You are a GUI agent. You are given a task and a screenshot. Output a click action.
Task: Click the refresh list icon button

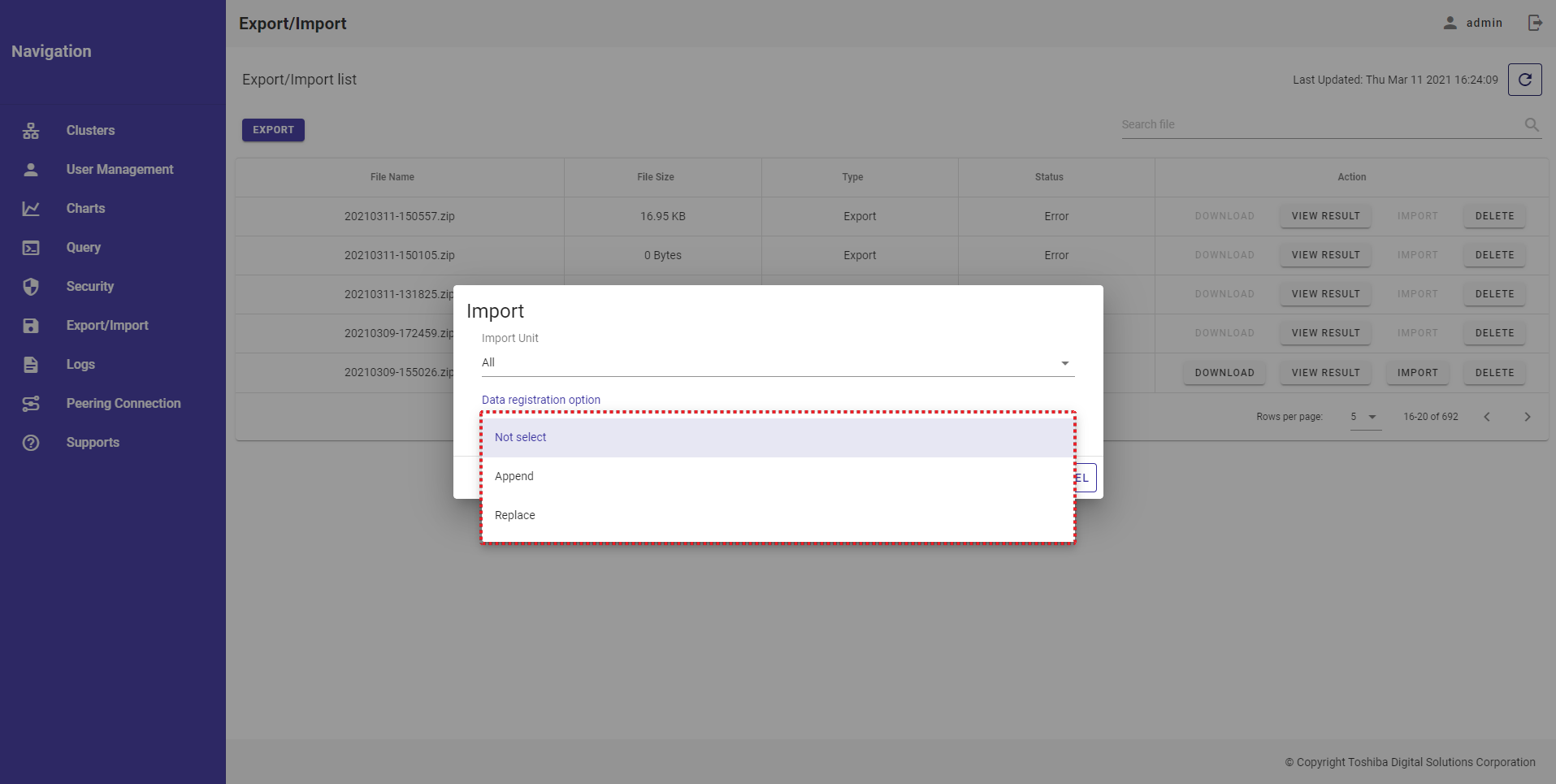click(1525, 80)
